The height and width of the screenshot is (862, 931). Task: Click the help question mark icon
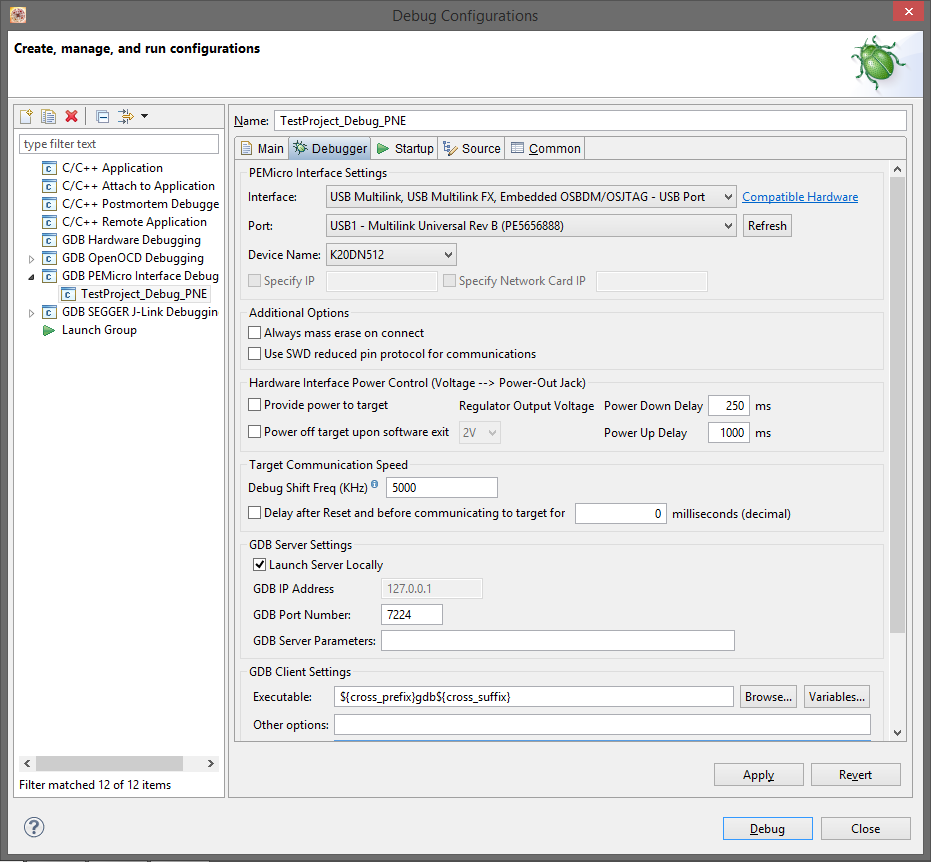33,827
